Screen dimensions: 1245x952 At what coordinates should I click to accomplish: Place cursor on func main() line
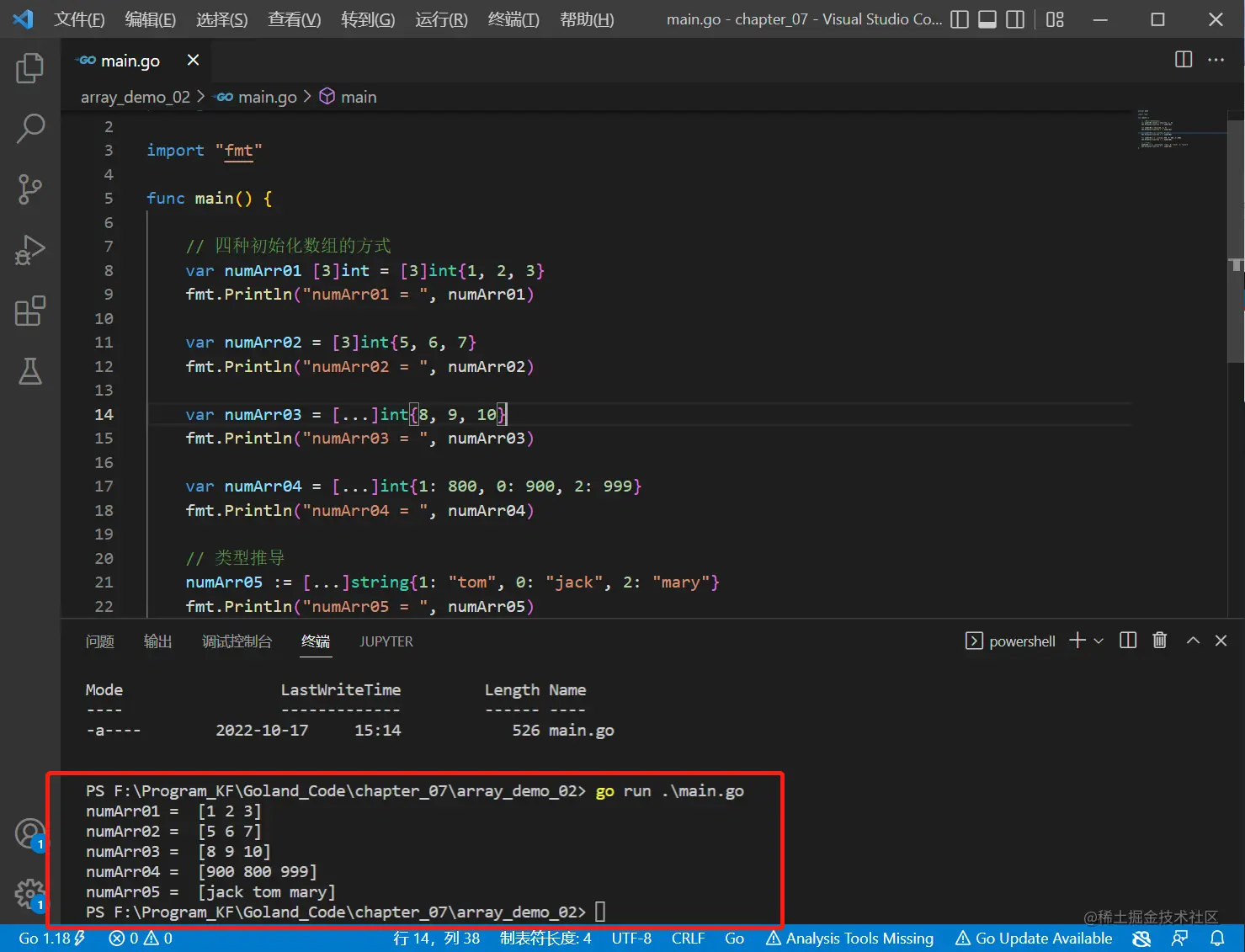point(209,199)
